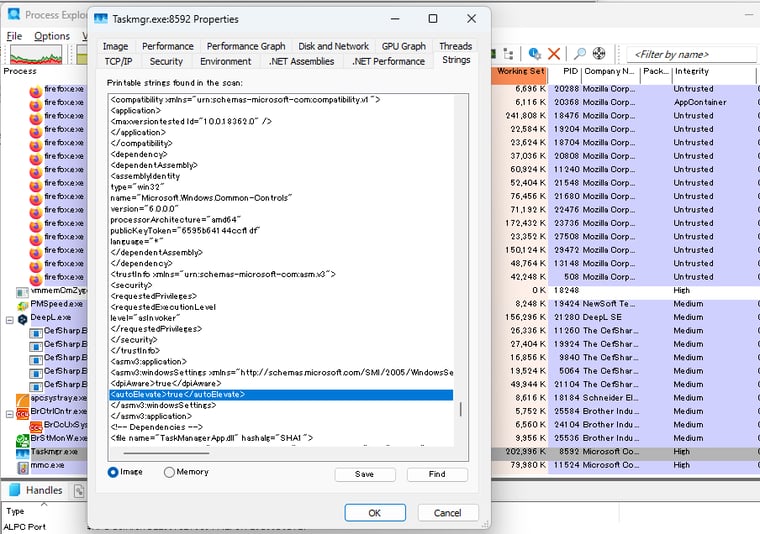
Task: Click the BrStMonW.exe green icon
Action: click(23, 440)
